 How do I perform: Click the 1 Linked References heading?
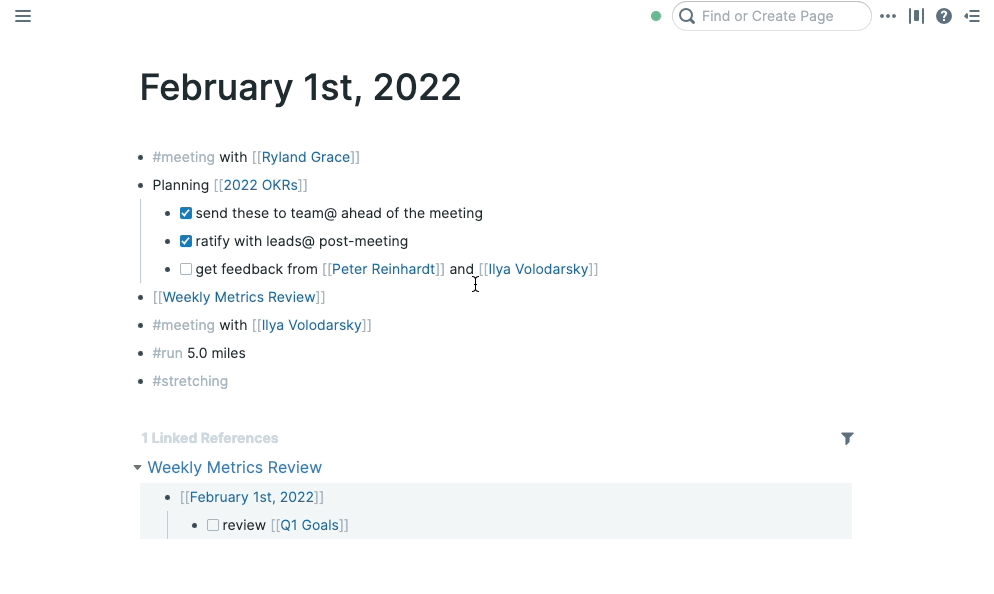click(209, 438)
